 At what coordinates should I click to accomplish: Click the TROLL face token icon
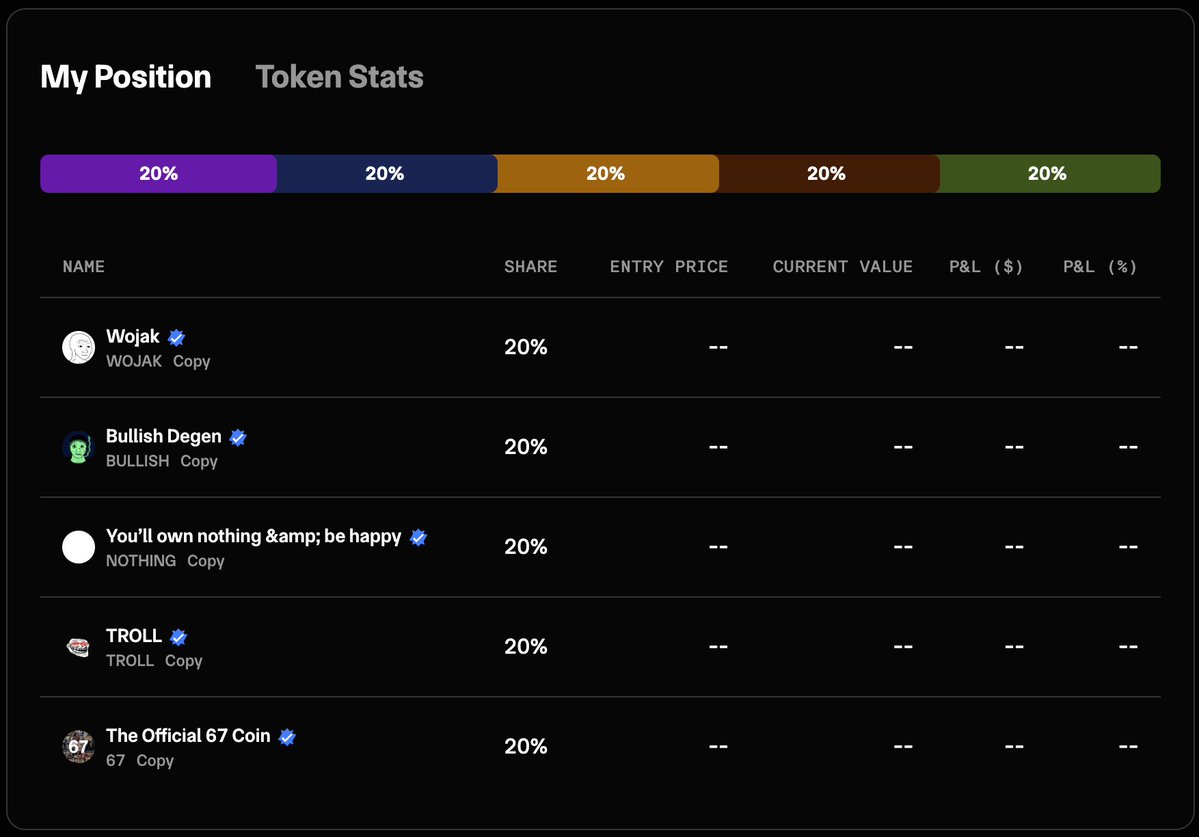(x=79, y=647)
